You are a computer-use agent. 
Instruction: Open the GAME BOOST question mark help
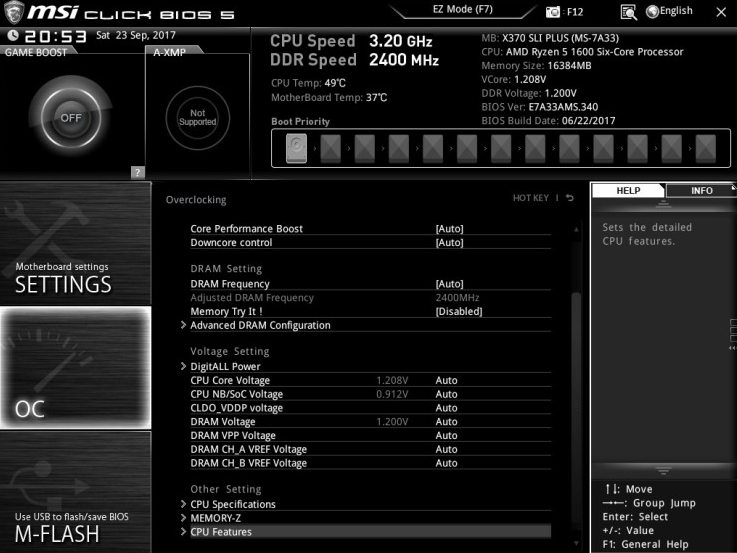pos(137,172)
